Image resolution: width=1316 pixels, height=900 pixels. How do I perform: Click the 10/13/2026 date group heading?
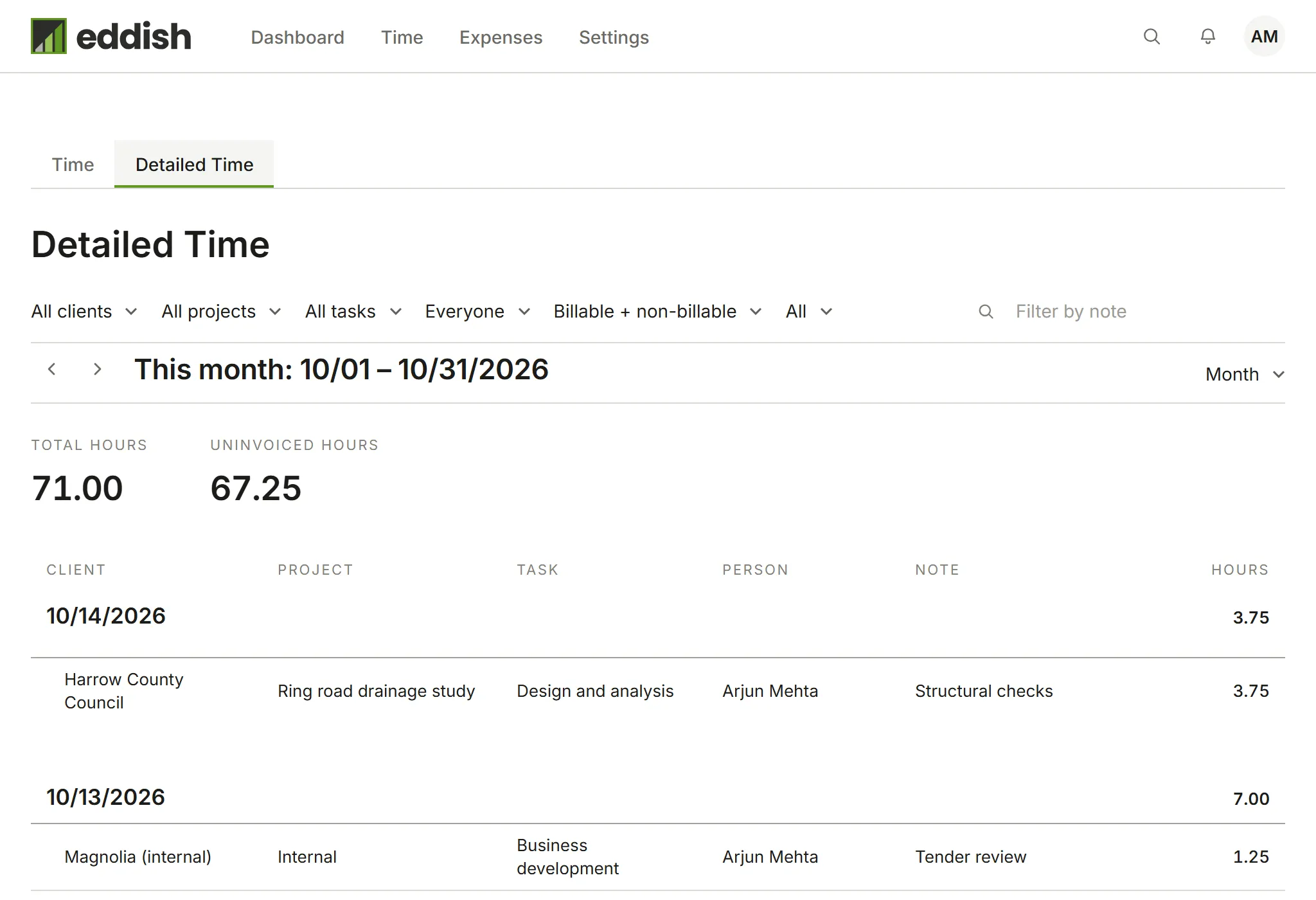[x=105, y=797]
